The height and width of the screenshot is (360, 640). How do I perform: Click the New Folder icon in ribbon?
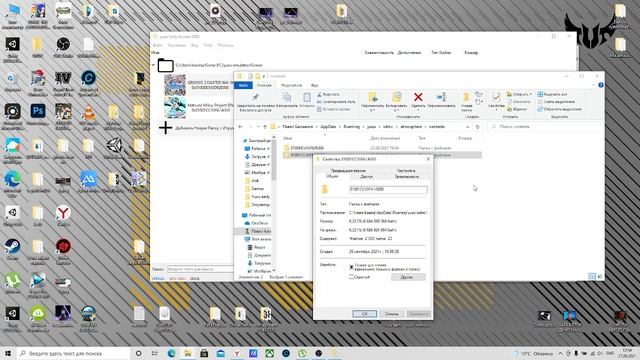coord(467,97)
